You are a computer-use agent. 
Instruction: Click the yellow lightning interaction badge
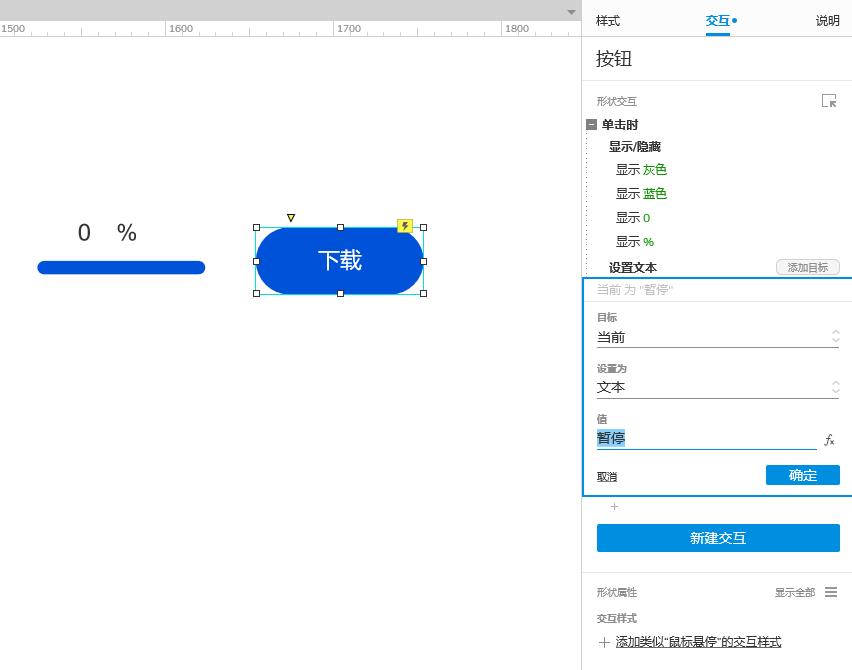[x=405, y=226]
